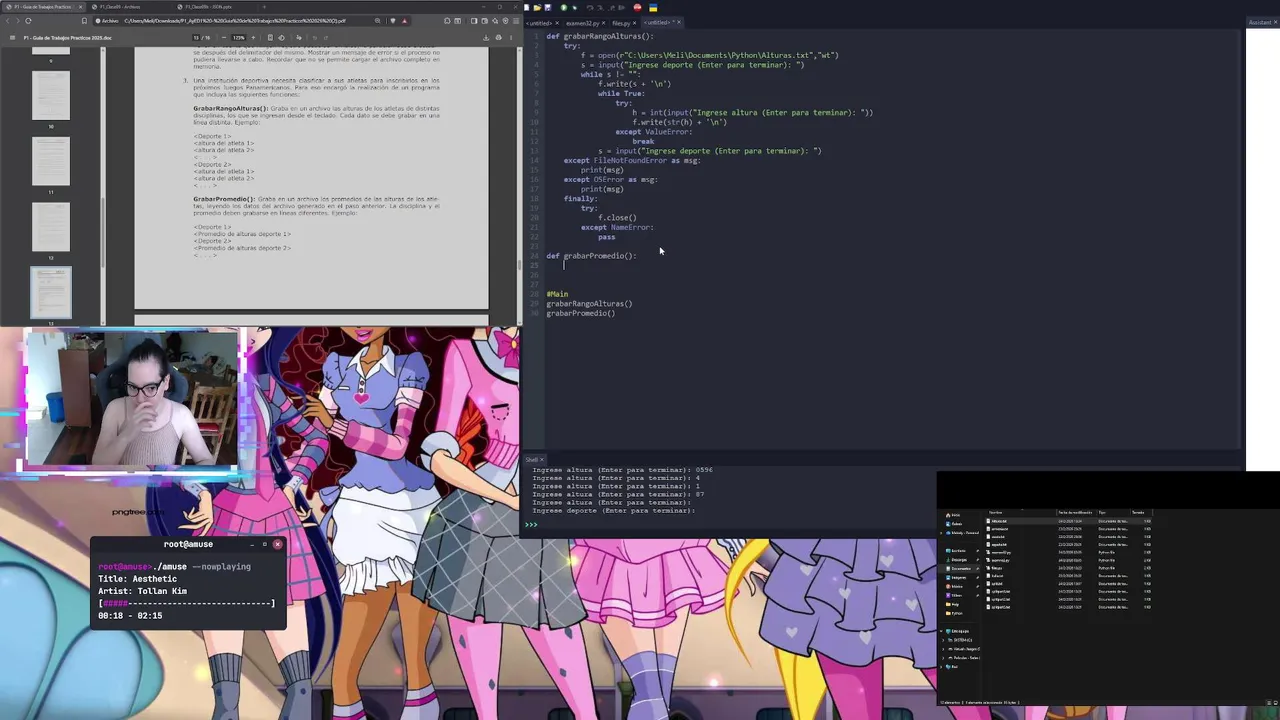This screenshot has height=720, width=1280.
Task: Sort files by Nombre column header
Action: (x=1020, y=512)
